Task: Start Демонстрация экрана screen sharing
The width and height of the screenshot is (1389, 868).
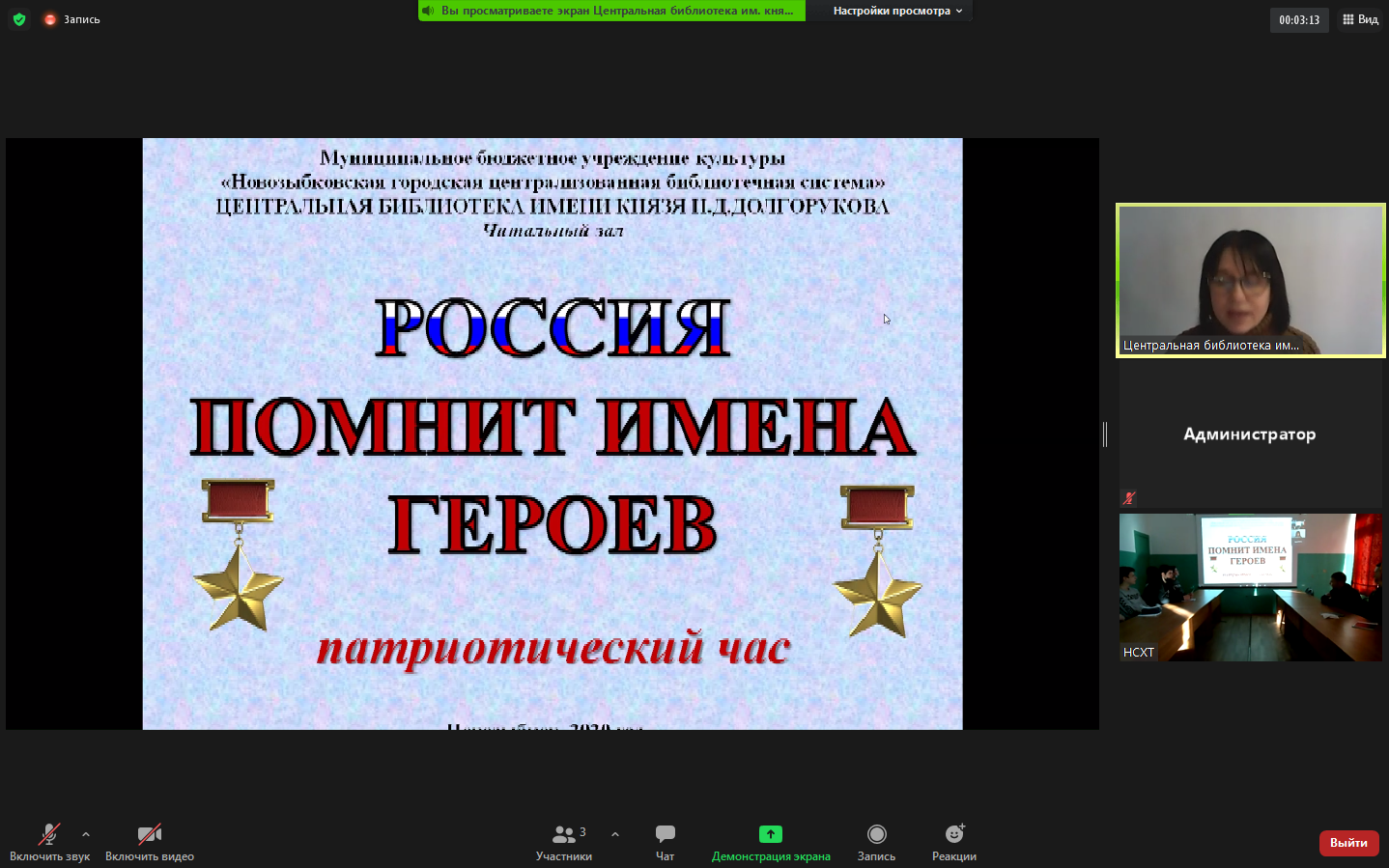Action: click(x=770, y=841)
